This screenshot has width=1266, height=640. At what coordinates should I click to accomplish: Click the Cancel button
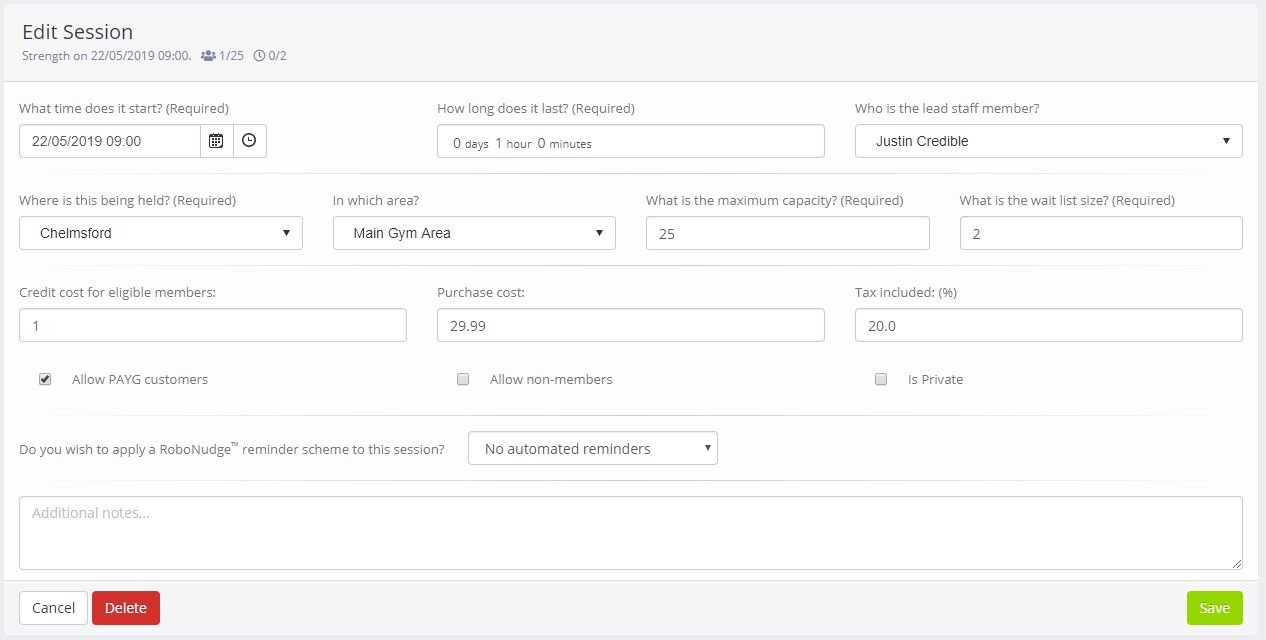(x=54, y=608)
